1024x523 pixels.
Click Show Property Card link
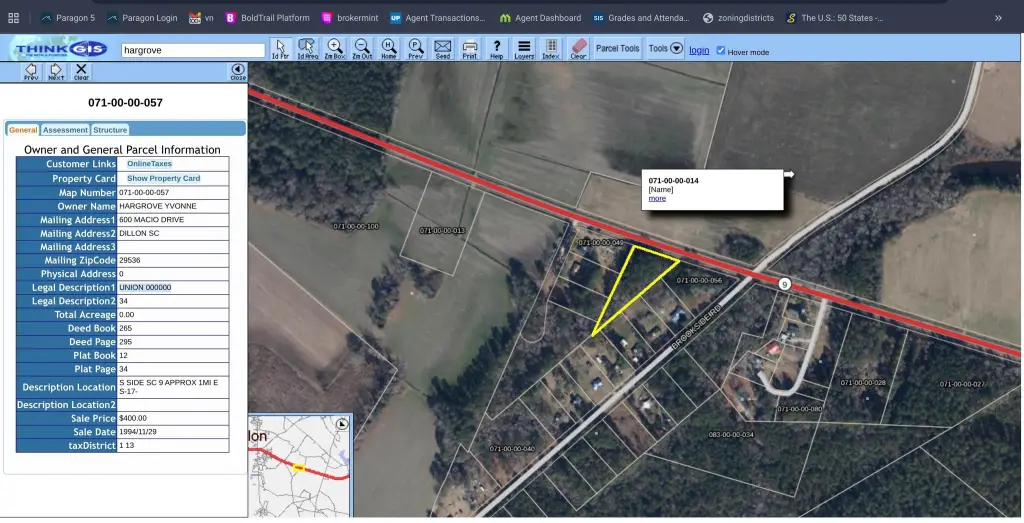[163, 178]
